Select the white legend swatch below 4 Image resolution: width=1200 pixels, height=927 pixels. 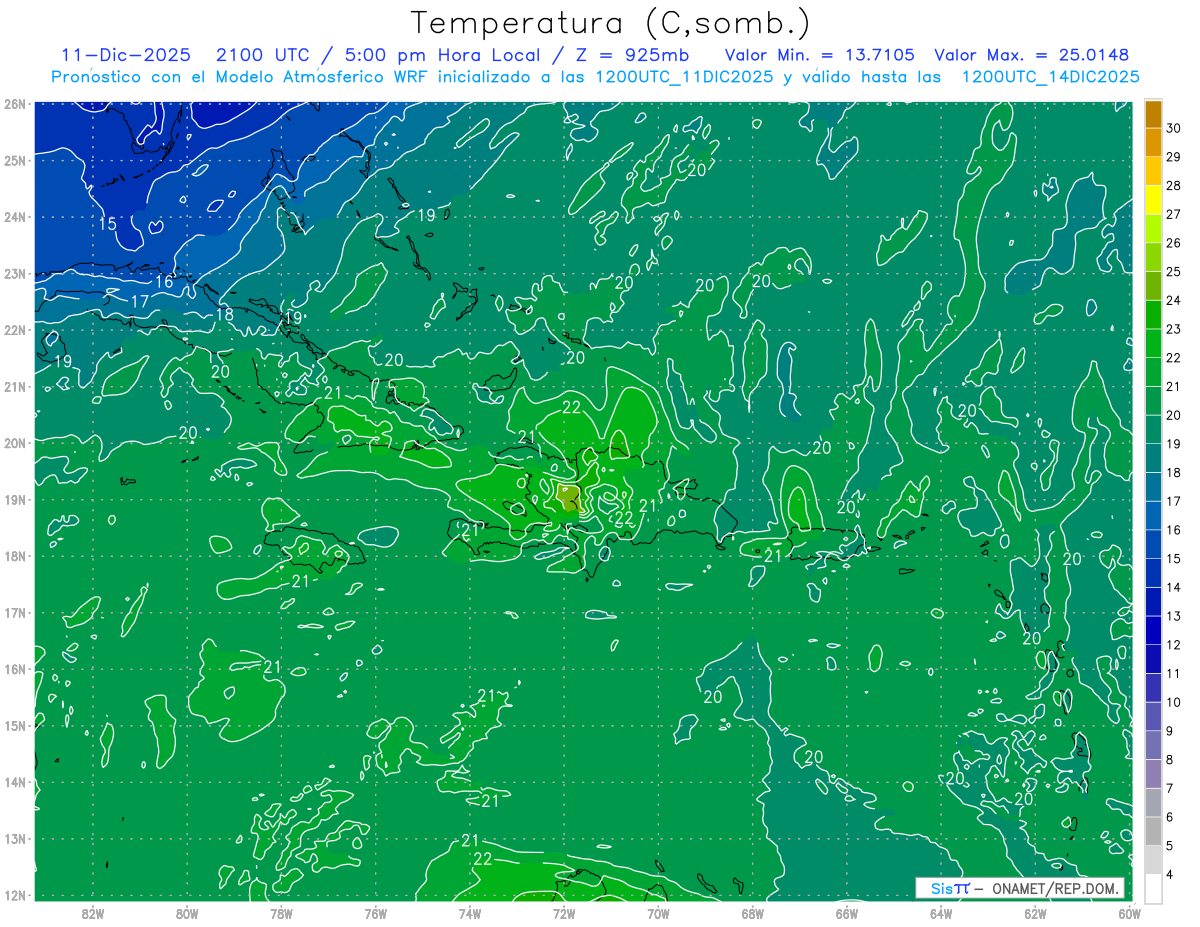pyautogui.click(x=1153, y=889)
